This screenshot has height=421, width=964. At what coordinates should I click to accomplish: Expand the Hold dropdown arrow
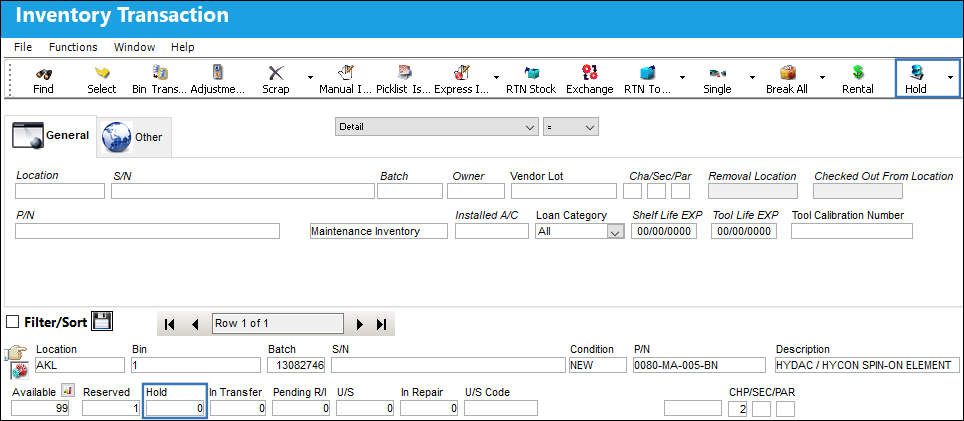click(x=951, y=77)
